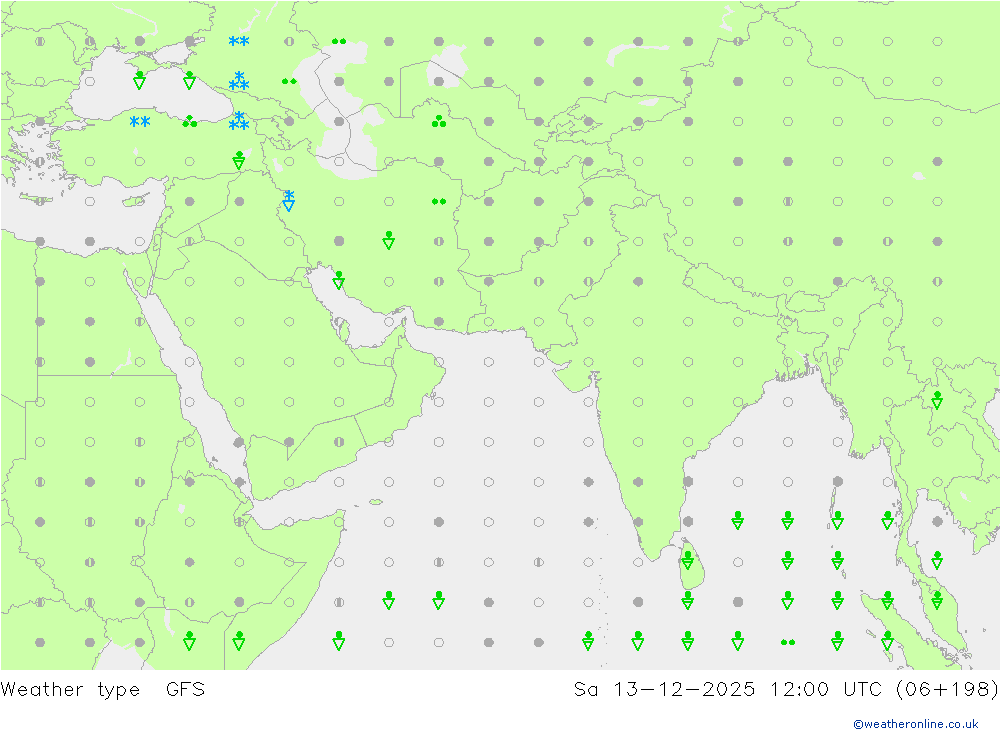Select the shower symbol on the Myanmar-Thailand border
The height and width of the screenshot is (733, 1000).
click(937, 400)
